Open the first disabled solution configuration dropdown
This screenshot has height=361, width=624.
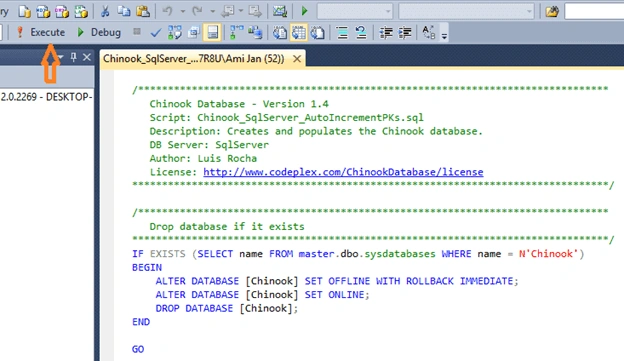coord(355,11)
